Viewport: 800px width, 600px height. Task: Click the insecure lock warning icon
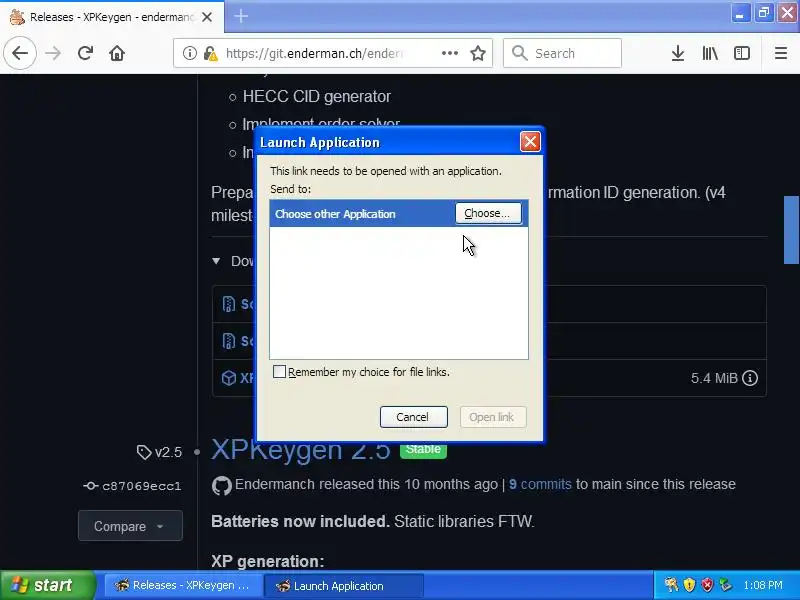pos(211,53)
